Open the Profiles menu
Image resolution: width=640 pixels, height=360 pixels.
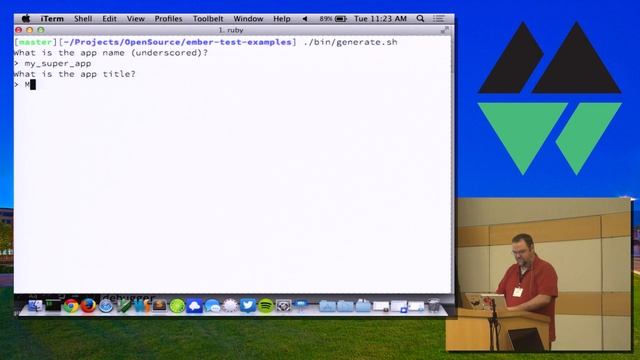(168, 19)
